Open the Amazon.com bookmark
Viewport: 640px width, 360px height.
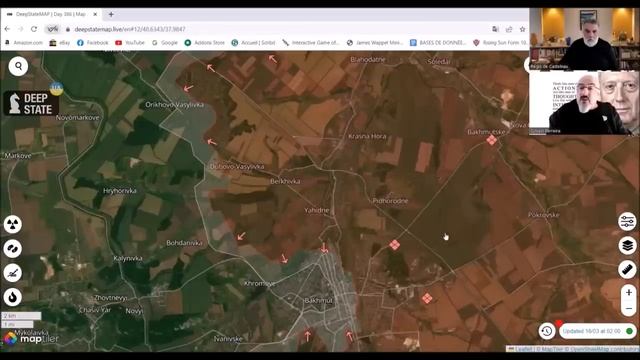pyautogui.click(x=24, y=42)
